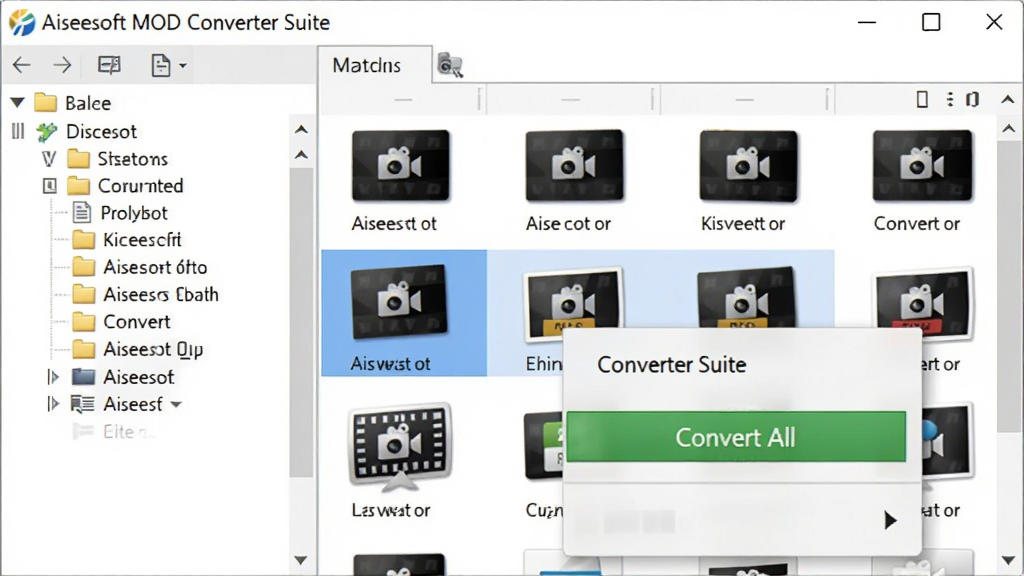Click the forward arrow in the toolbar
The height and width of the screenshot is (576, 1024).
coord(62,65)
